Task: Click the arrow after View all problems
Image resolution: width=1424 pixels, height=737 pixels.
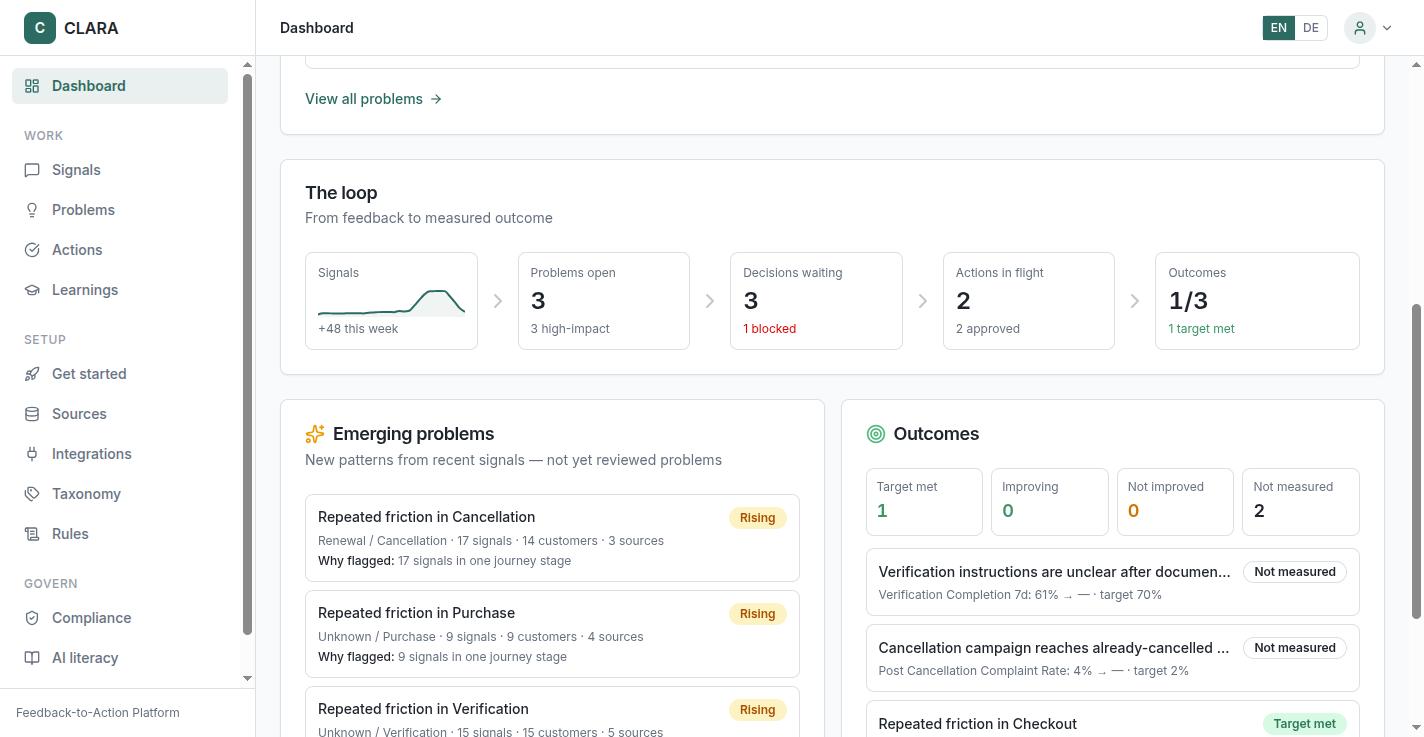Action: [436, 99]
